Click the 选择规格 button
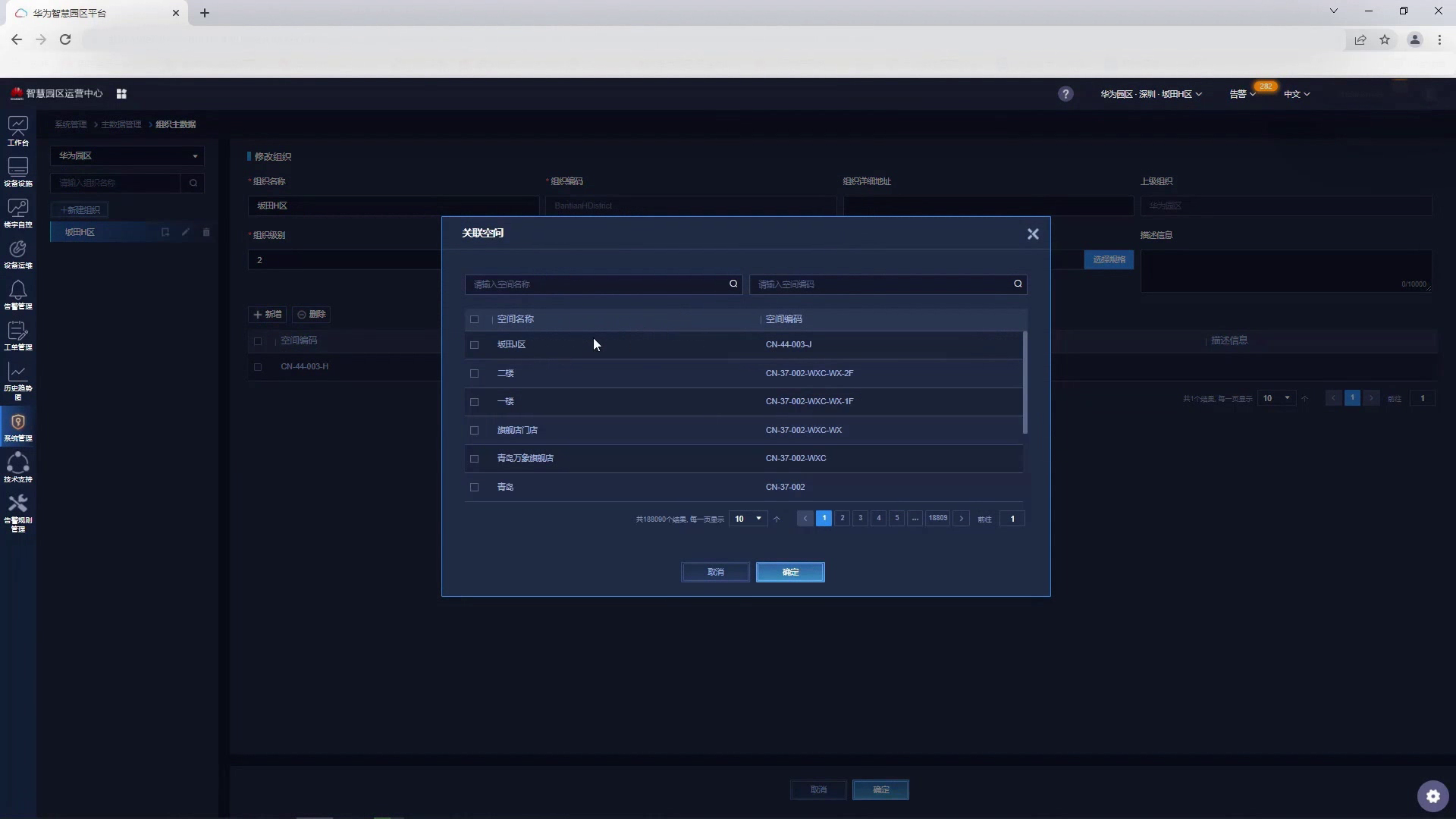 (1109, 260)
